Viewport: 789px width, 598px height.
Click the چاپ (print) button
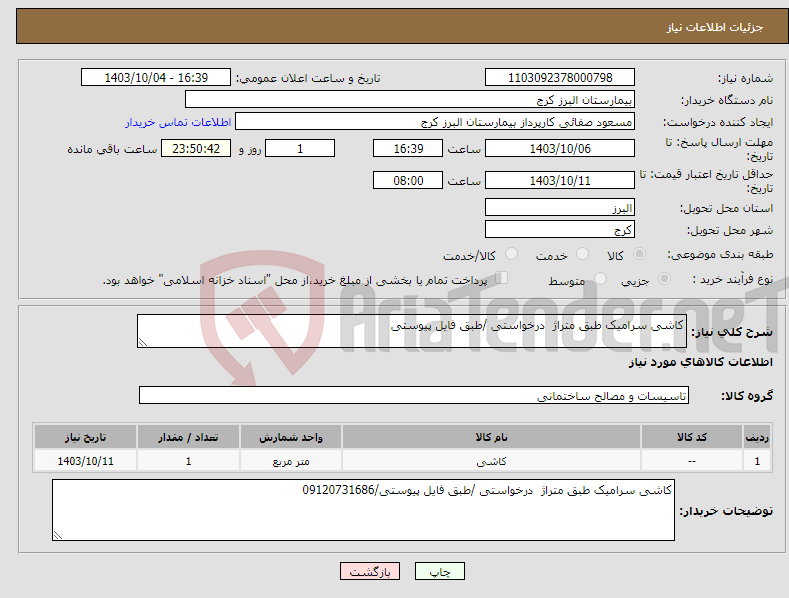pyautogui.click(x=439, y=571)
